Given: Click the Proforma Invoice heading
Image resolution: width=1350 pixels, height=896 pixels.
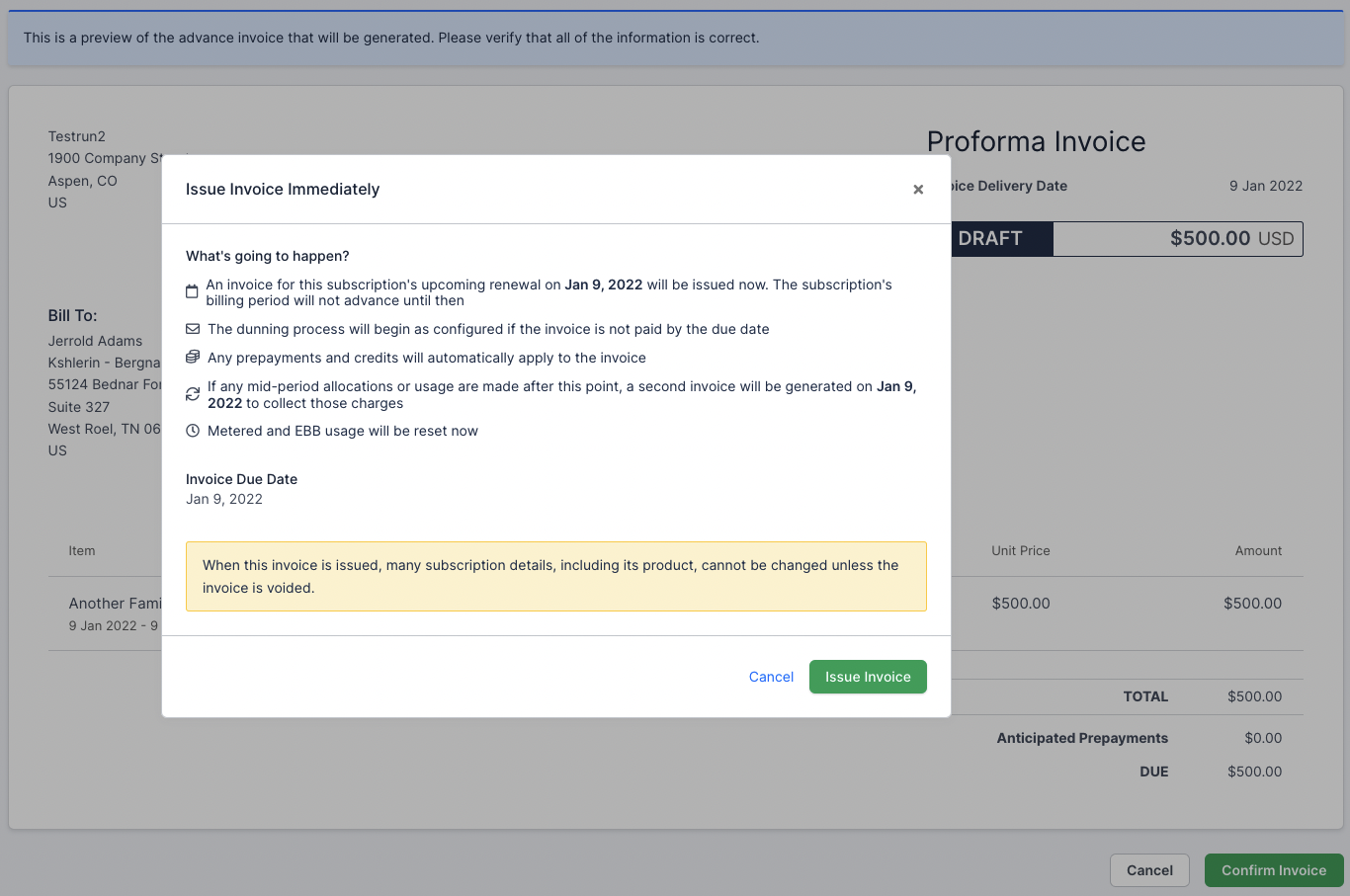Looking at the screenshot, I should point(1036,141).
